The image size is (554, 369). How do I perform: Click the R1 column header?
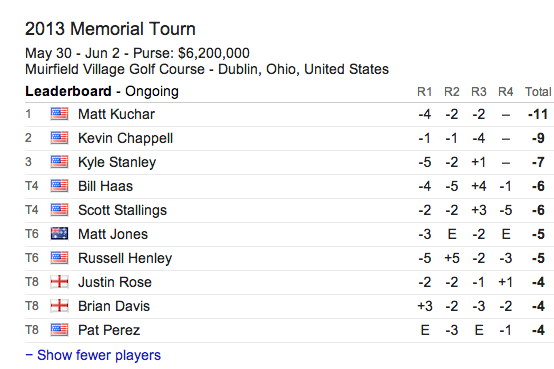[424, 92]
